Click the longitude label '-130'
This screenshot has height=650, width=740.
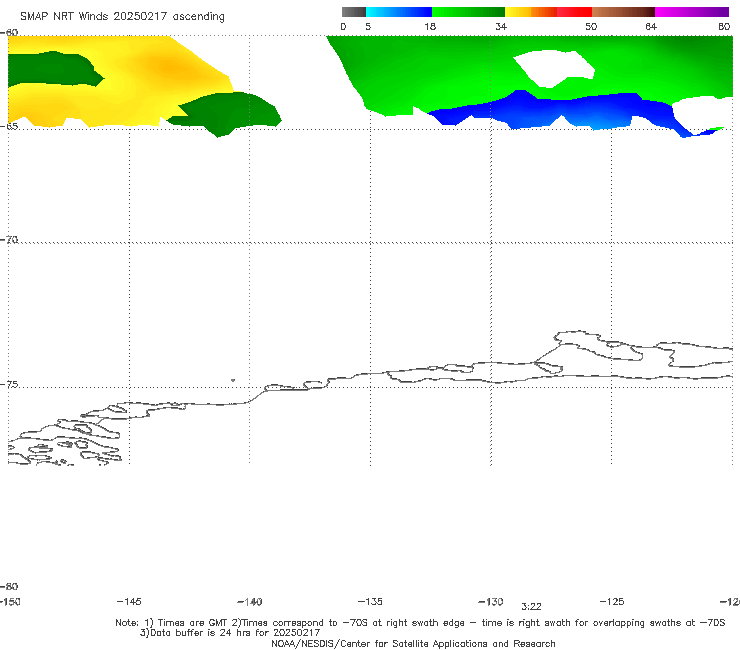coord(491,602)
